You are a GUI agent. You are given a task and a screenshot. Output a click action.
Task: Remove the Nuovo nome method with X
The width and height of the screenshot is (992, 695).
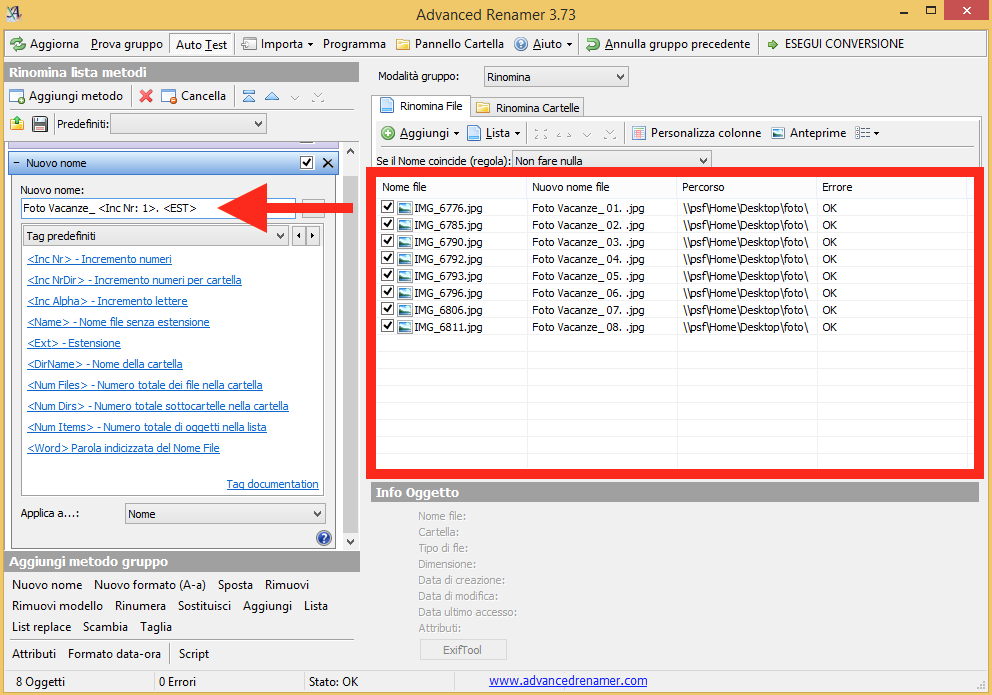[x=328, y=163]
